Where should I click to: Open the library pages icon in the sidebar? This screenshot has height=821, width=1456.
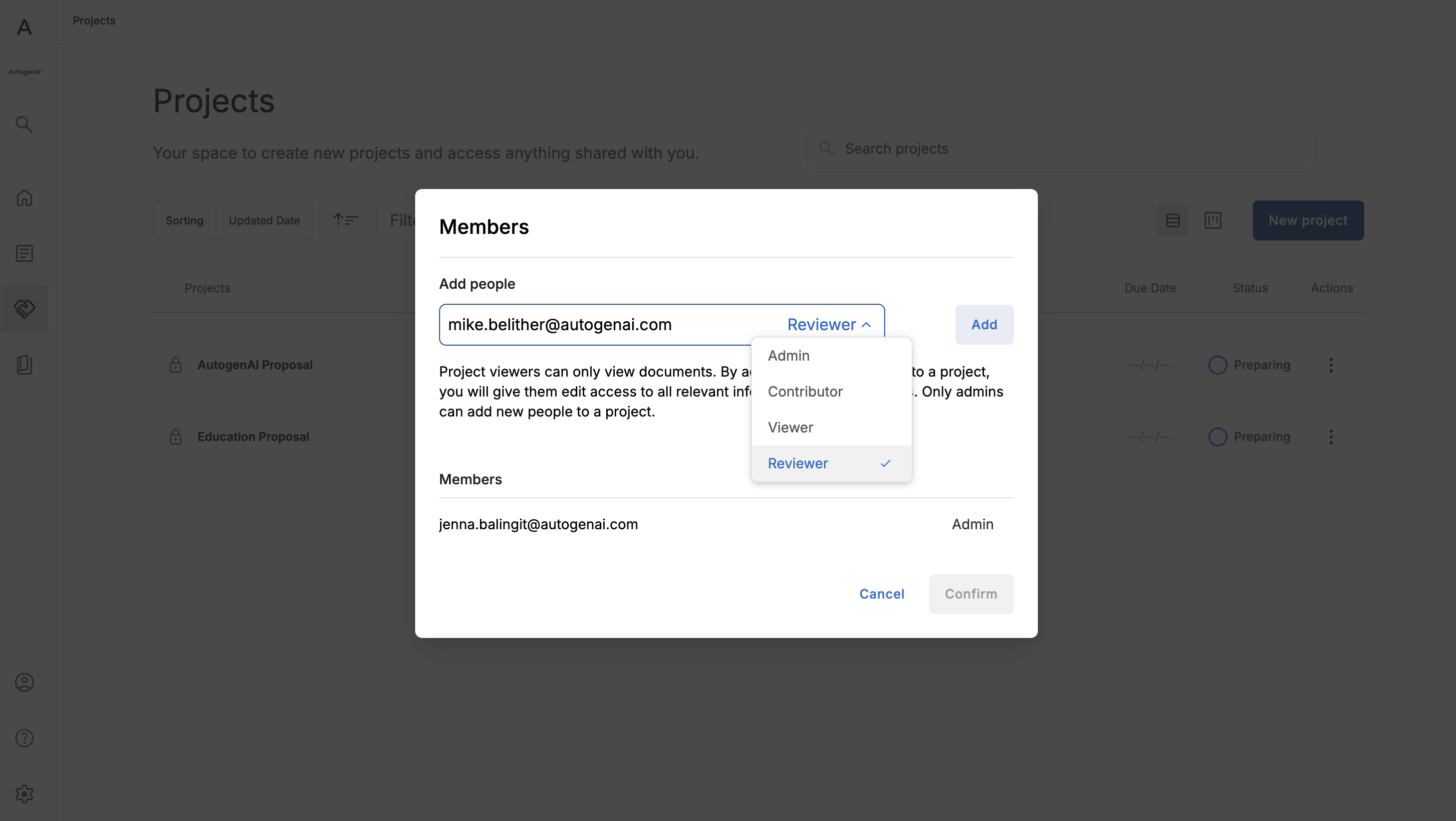(24, 365)
